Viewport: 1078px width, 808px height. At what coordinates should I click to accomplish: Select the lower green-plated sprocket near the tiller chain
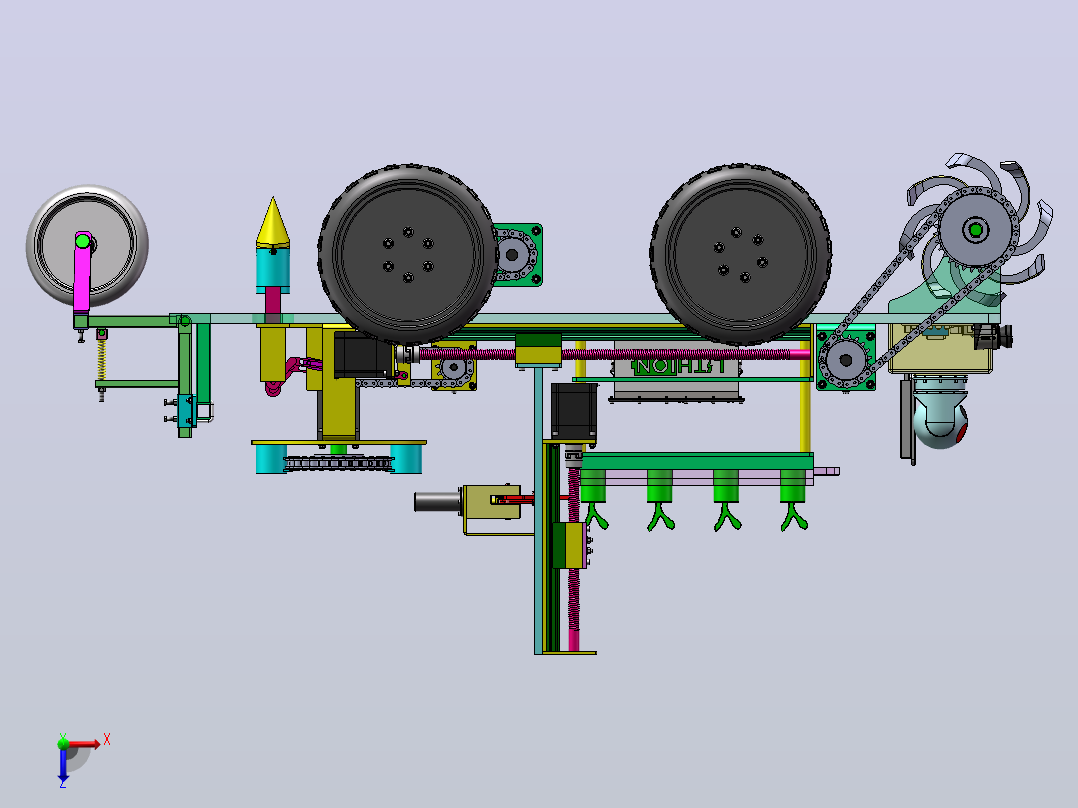tap(846, 360)
